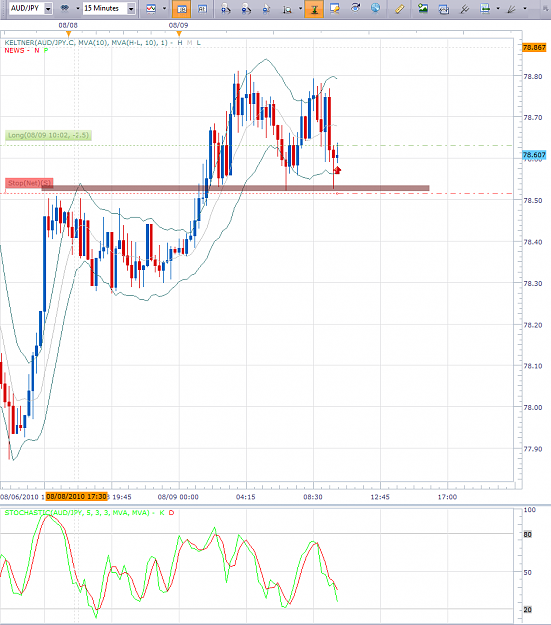Image resolution: width=551 pixels, height=625 pixels.
Task: Click the stochastic 20 level label
Action: tap(527, 609)
